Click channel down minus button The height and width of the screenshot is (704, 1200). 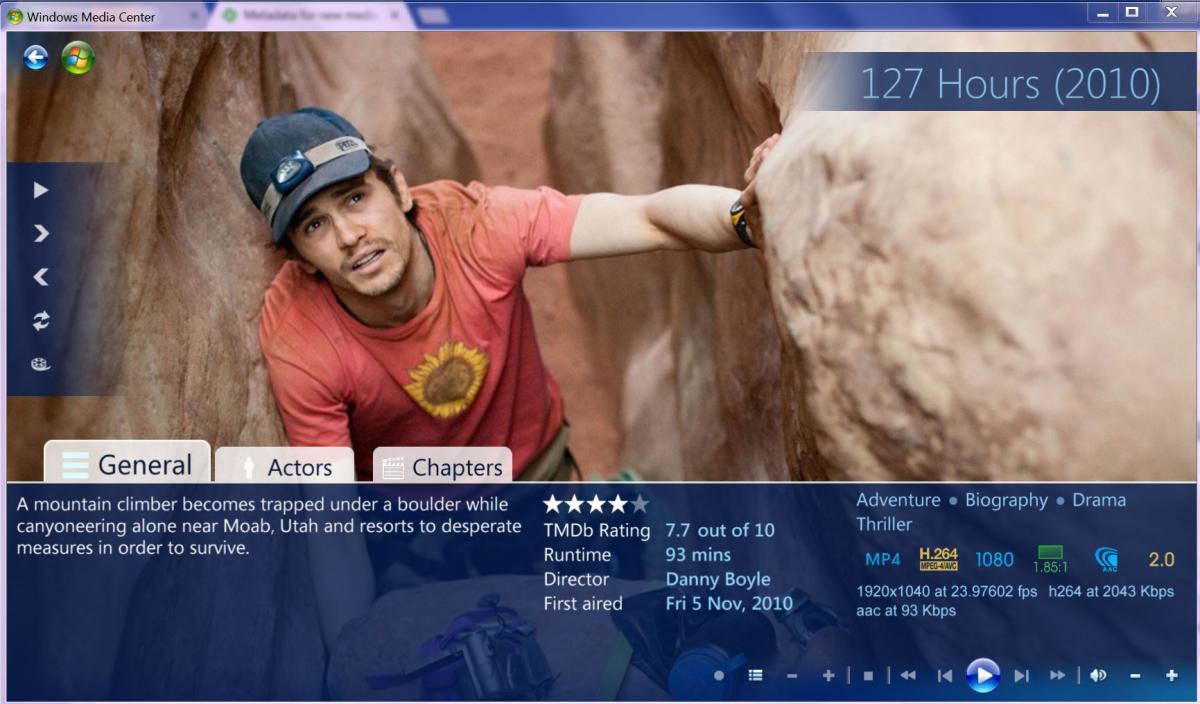pos(792,676)
